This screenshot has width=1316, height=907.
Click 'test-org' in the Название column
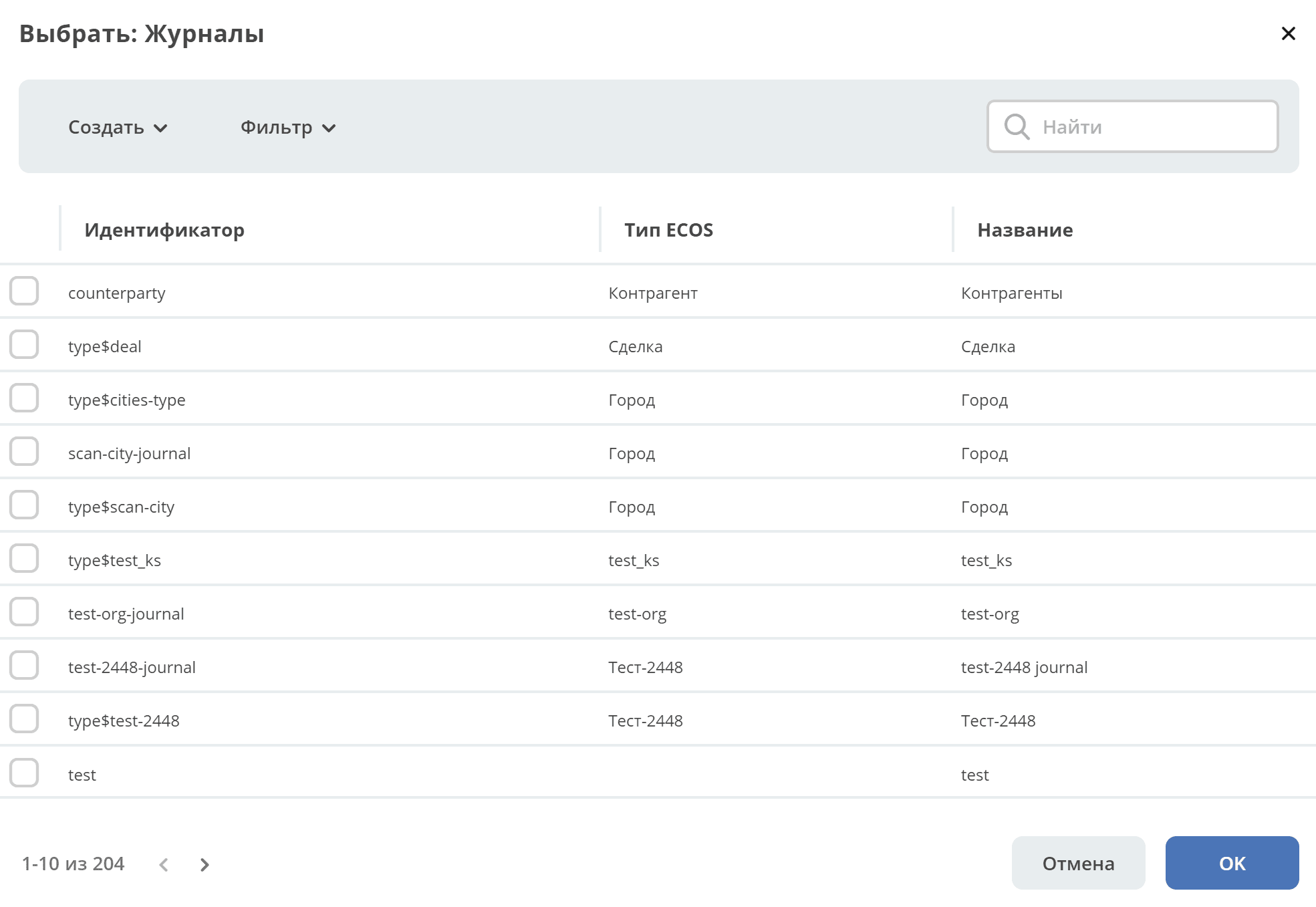click(x=990, y=614)
